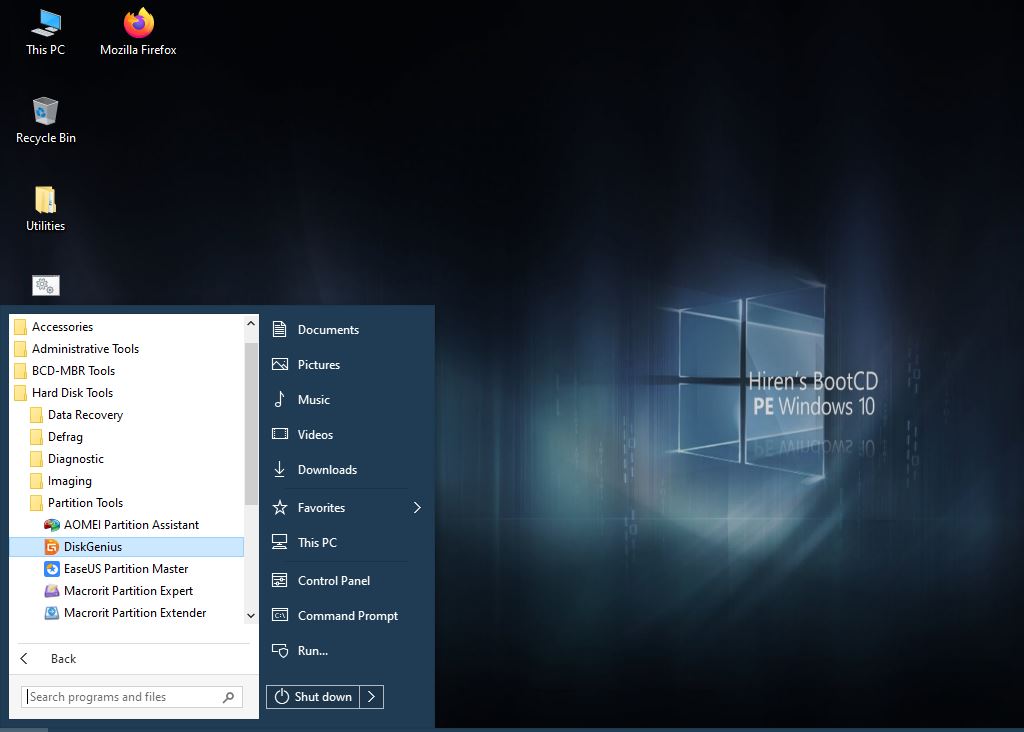
Task: Open Control Panel from start menu
Action: [333, 581]
